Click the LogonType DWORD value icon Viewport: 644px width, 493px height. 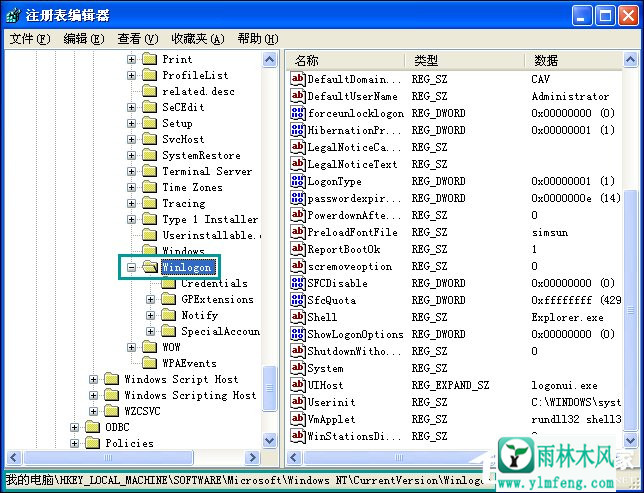coord(298,181)
